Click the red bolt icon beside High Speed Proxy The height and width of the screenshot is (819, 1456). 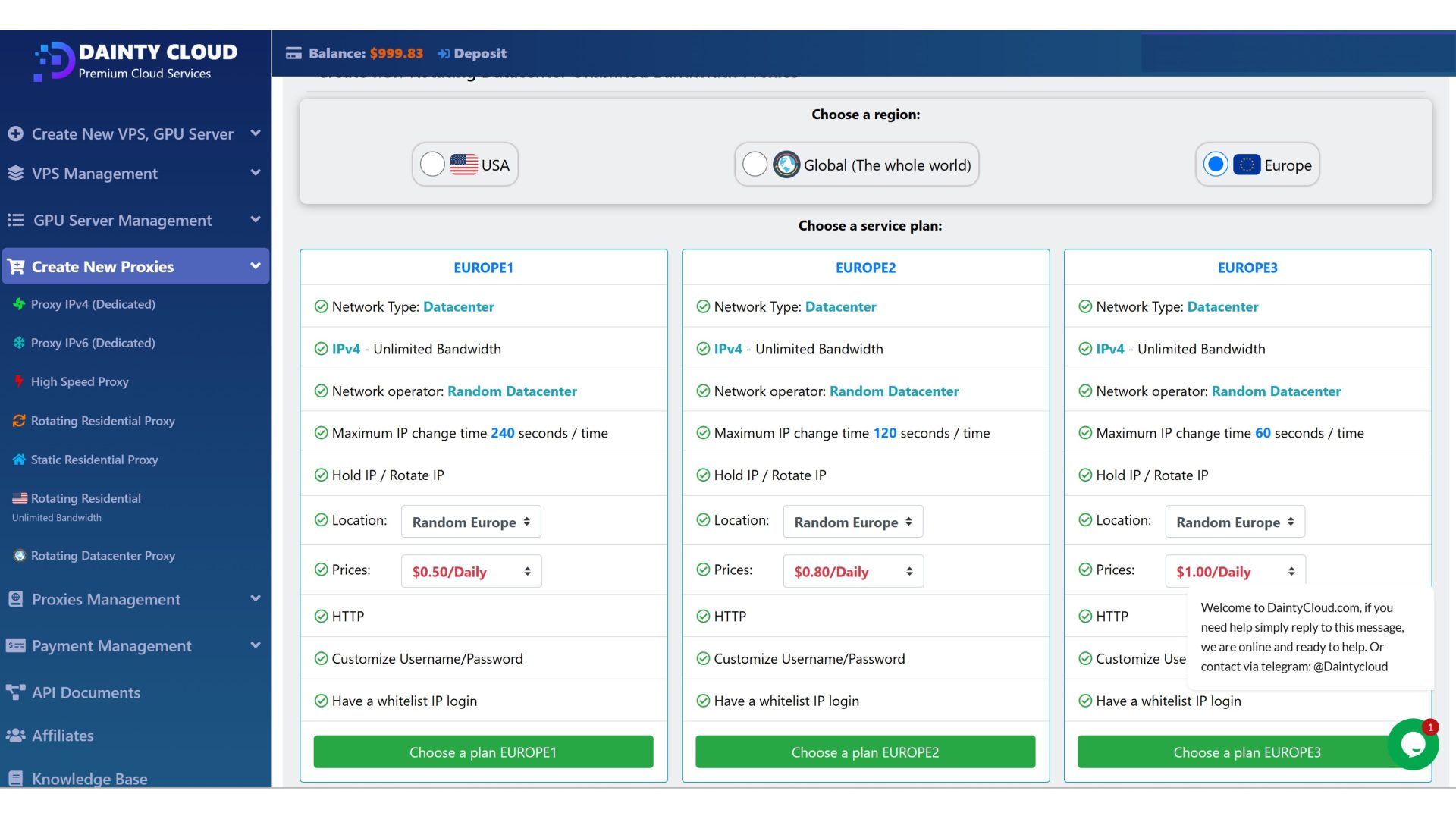pyautogui.click(x=19, y=381)
